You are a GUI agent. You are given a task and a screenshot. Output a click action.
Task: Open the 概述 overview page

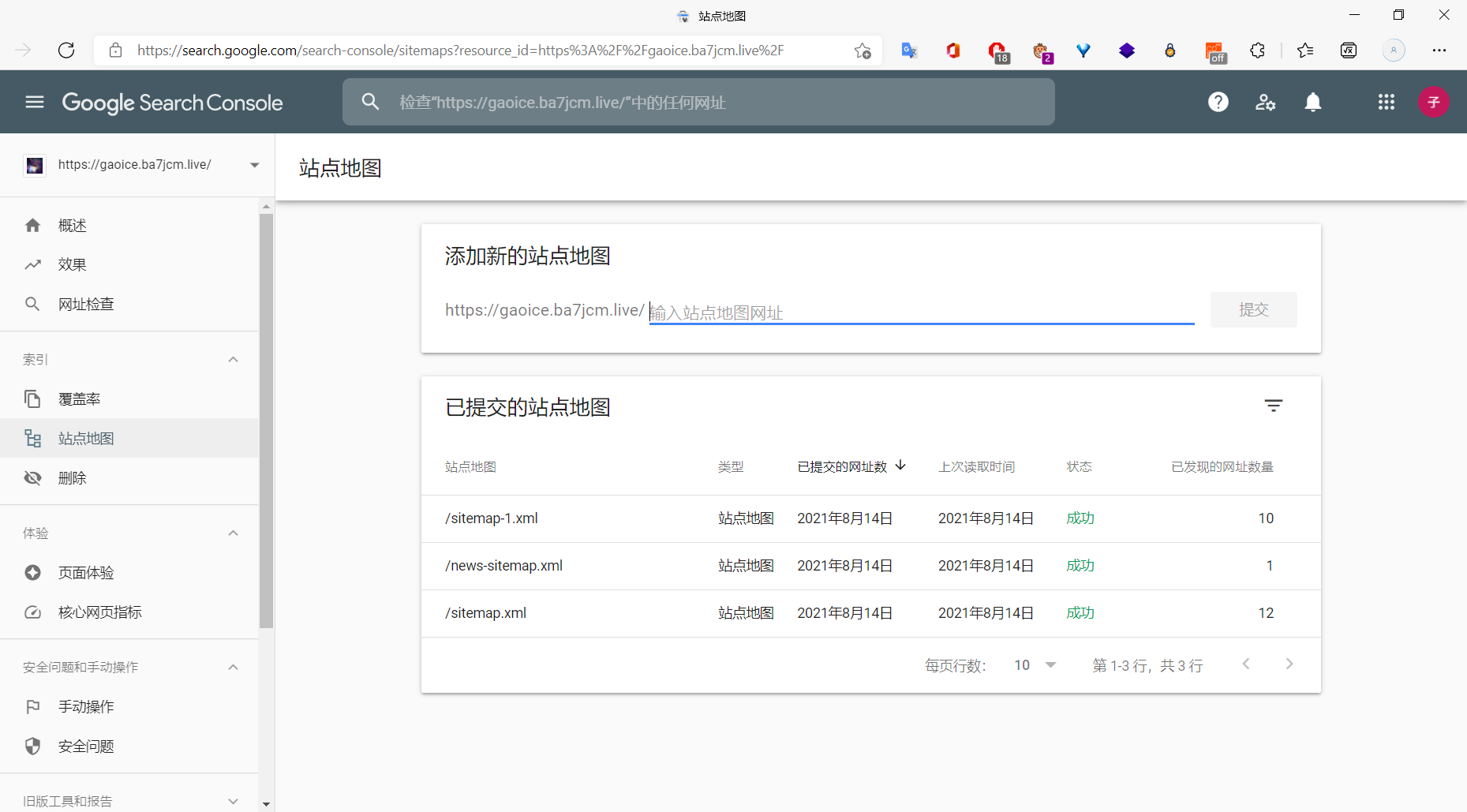click(129, 226)
